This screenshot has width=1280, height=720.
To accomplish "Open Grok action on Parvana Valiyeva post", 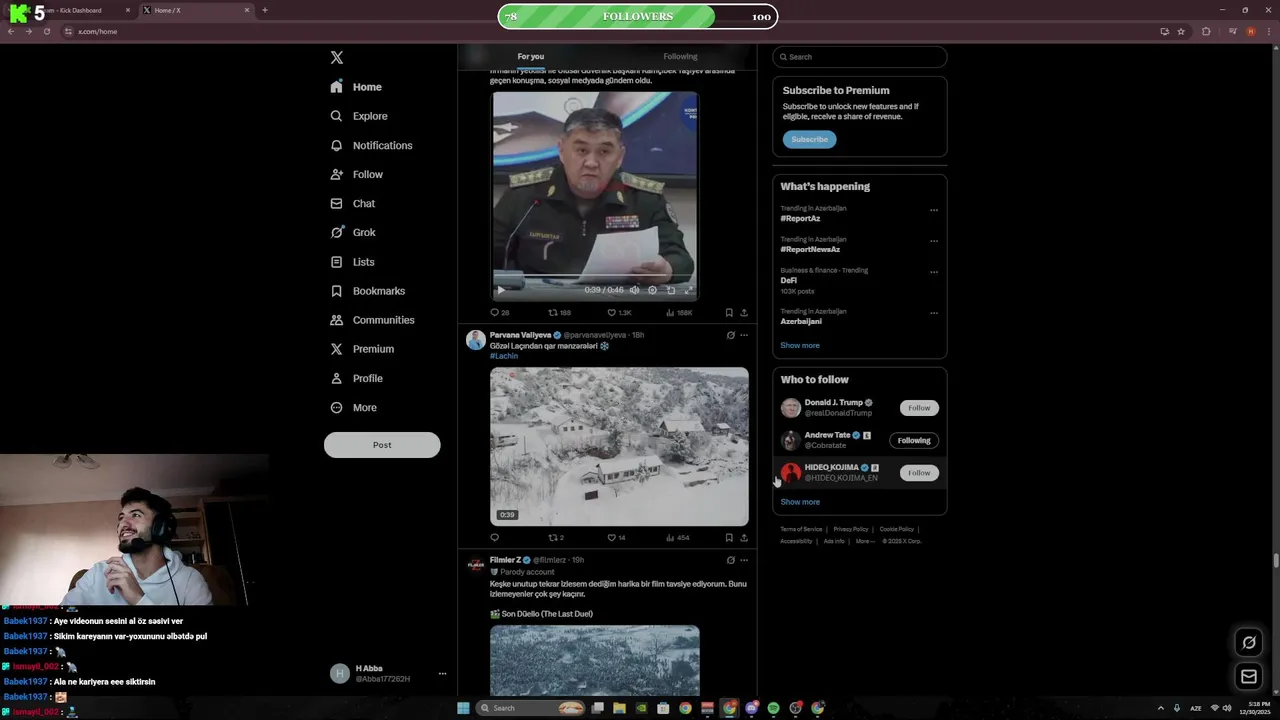I will (730, 335).
